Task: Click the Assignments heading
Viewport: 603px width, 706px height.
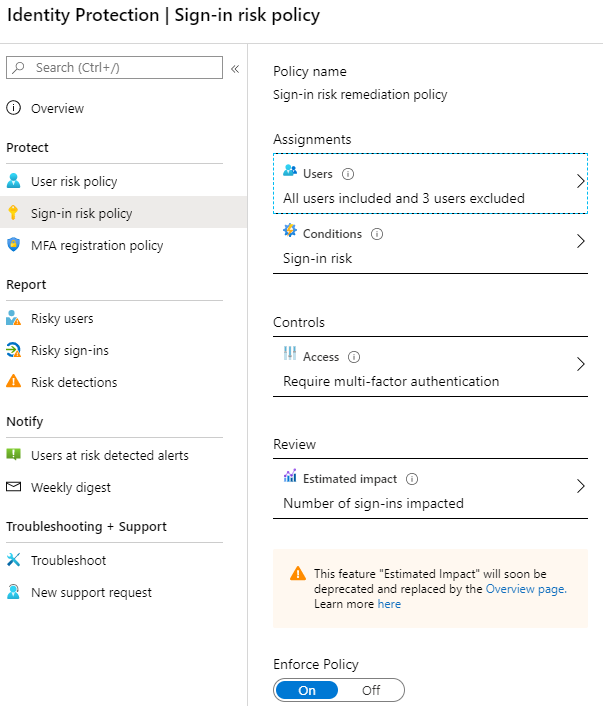Action: pos(312,139)
